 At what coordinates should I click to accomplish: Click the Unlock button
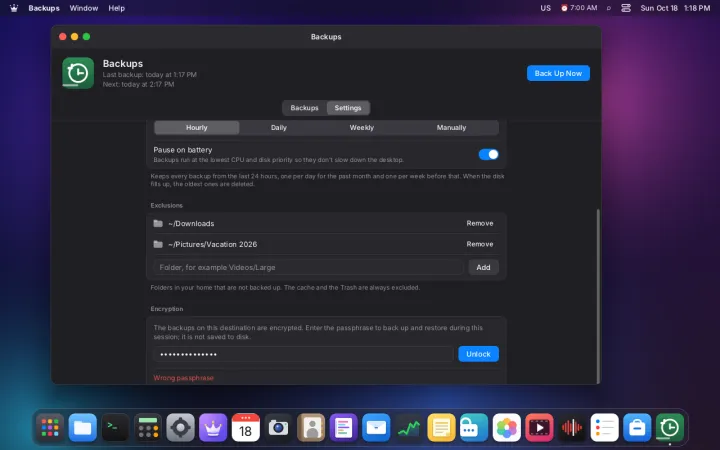click(478, 354)
